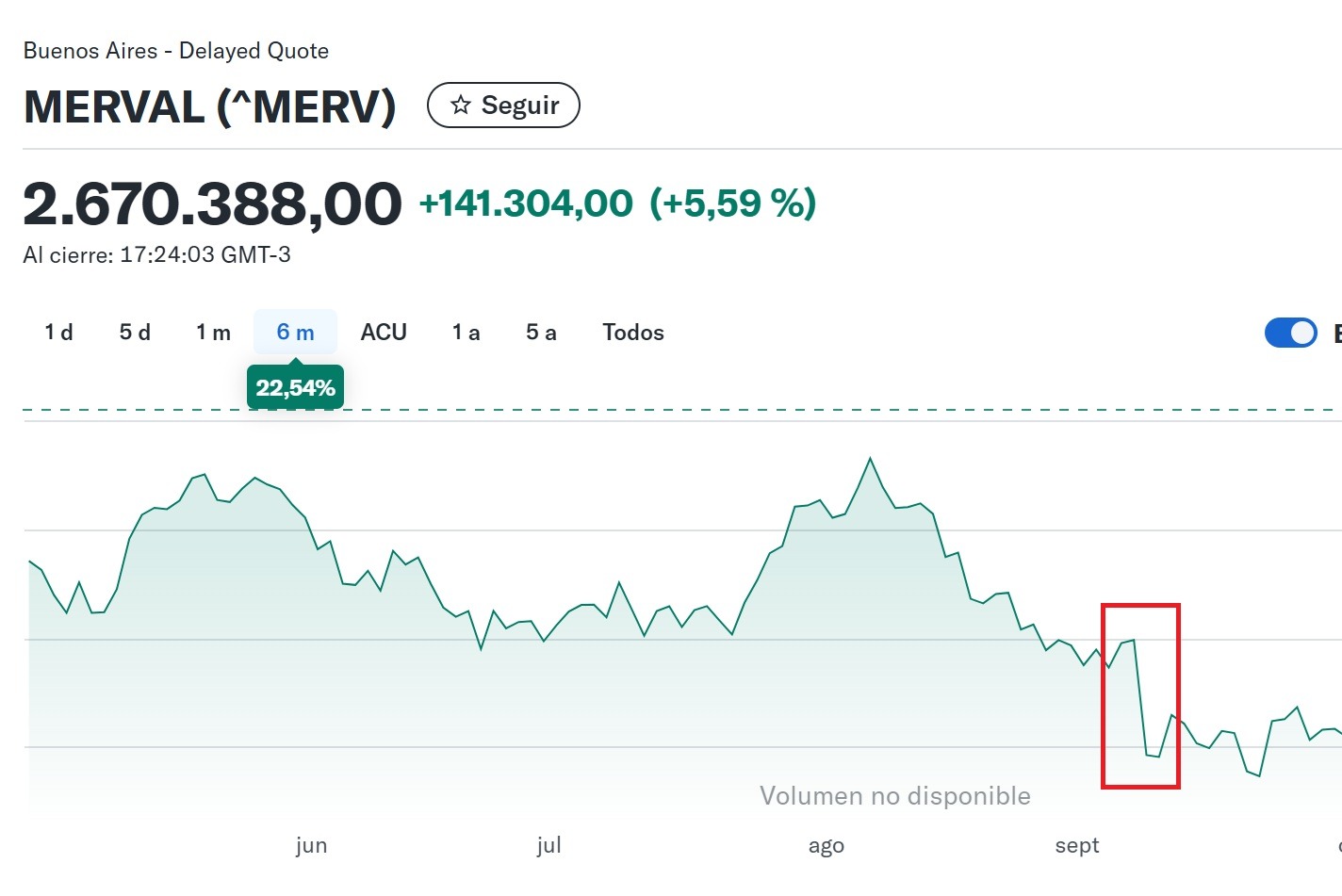The height and width of the screenshot is (896, 1342).
Task: Click the MERVAL (^MERV) title
Action: point(209,107)
